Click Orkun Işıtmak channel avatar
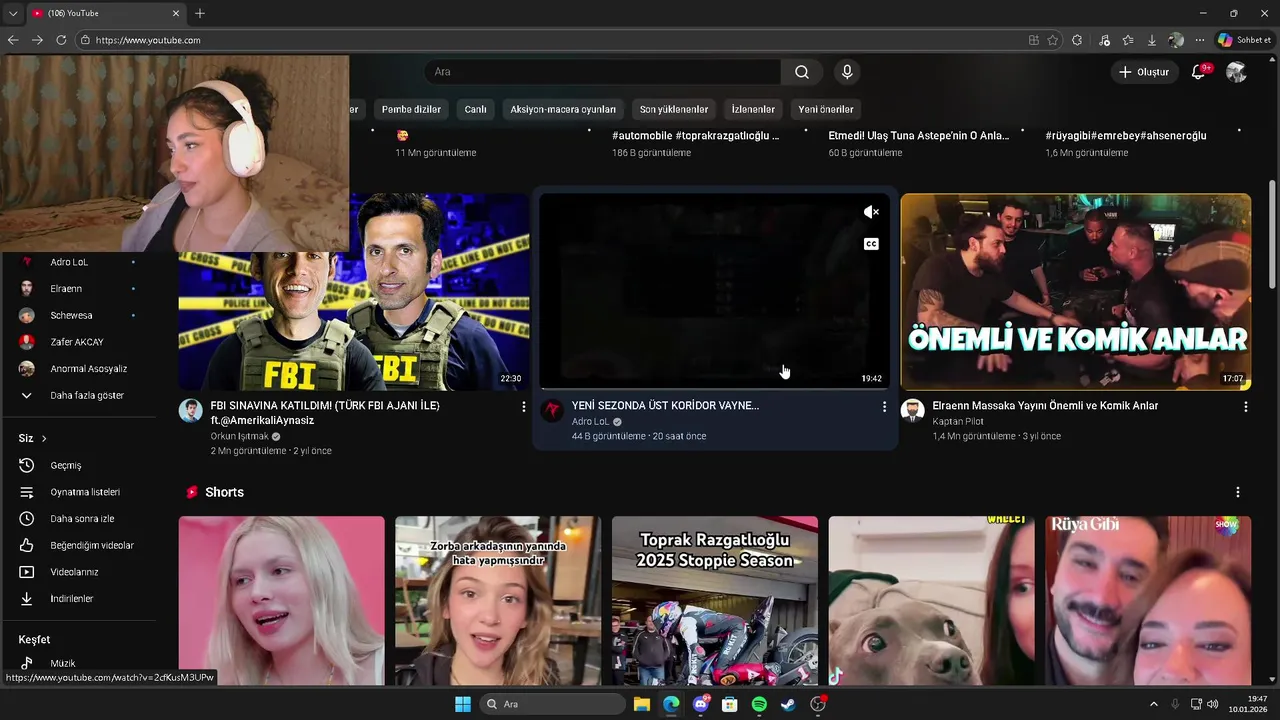The image size is (1280, 720). click(190, 410)
